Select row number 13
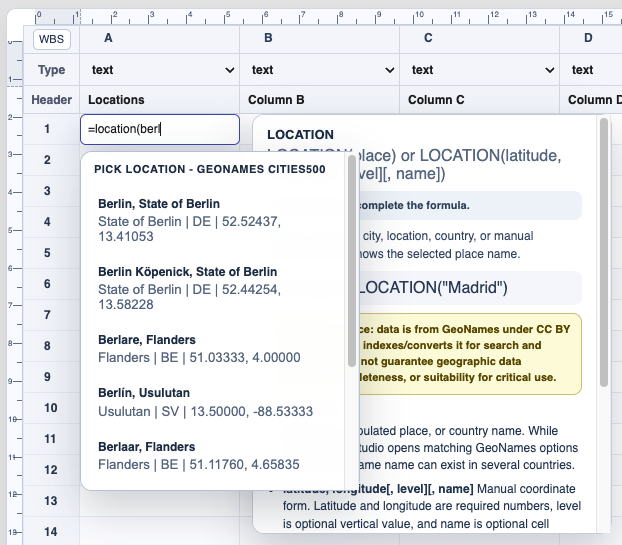This screenshot has width=622, height=545. point(51,501)
